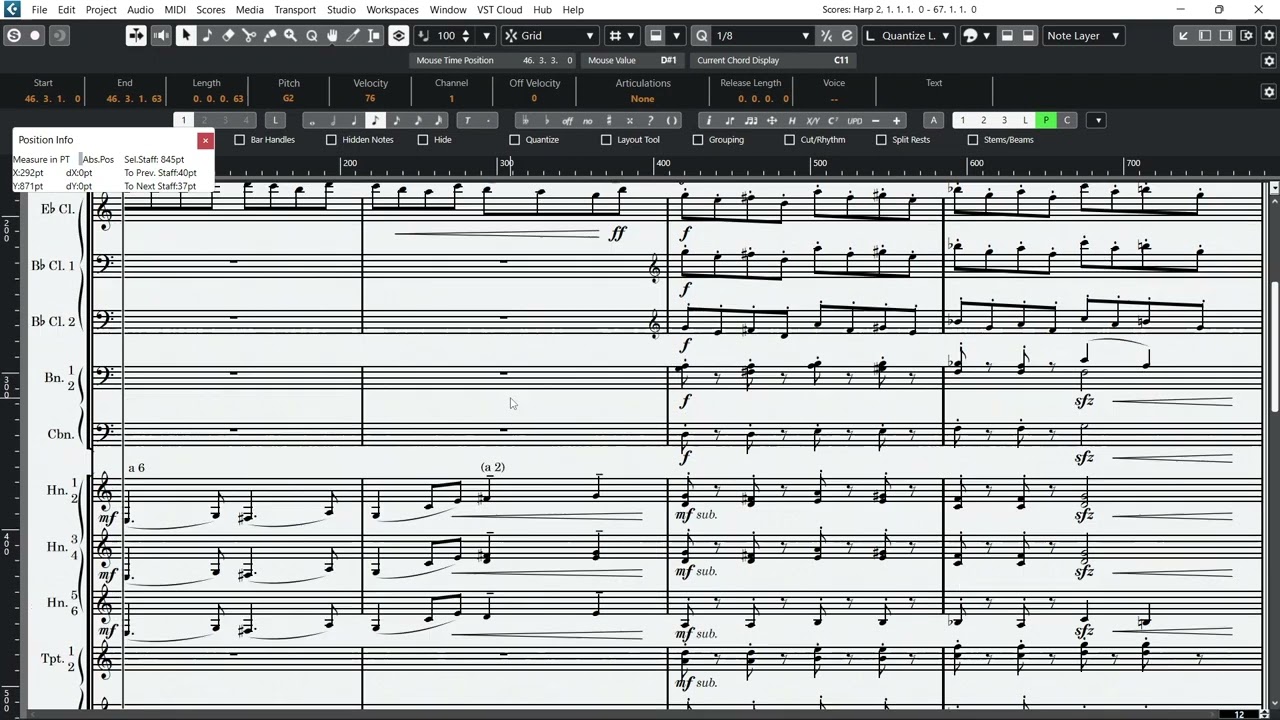1280x720 pixels.
Task: Enable the Hide checkbox
Action: pyautogui.click(x=422, y=140)
